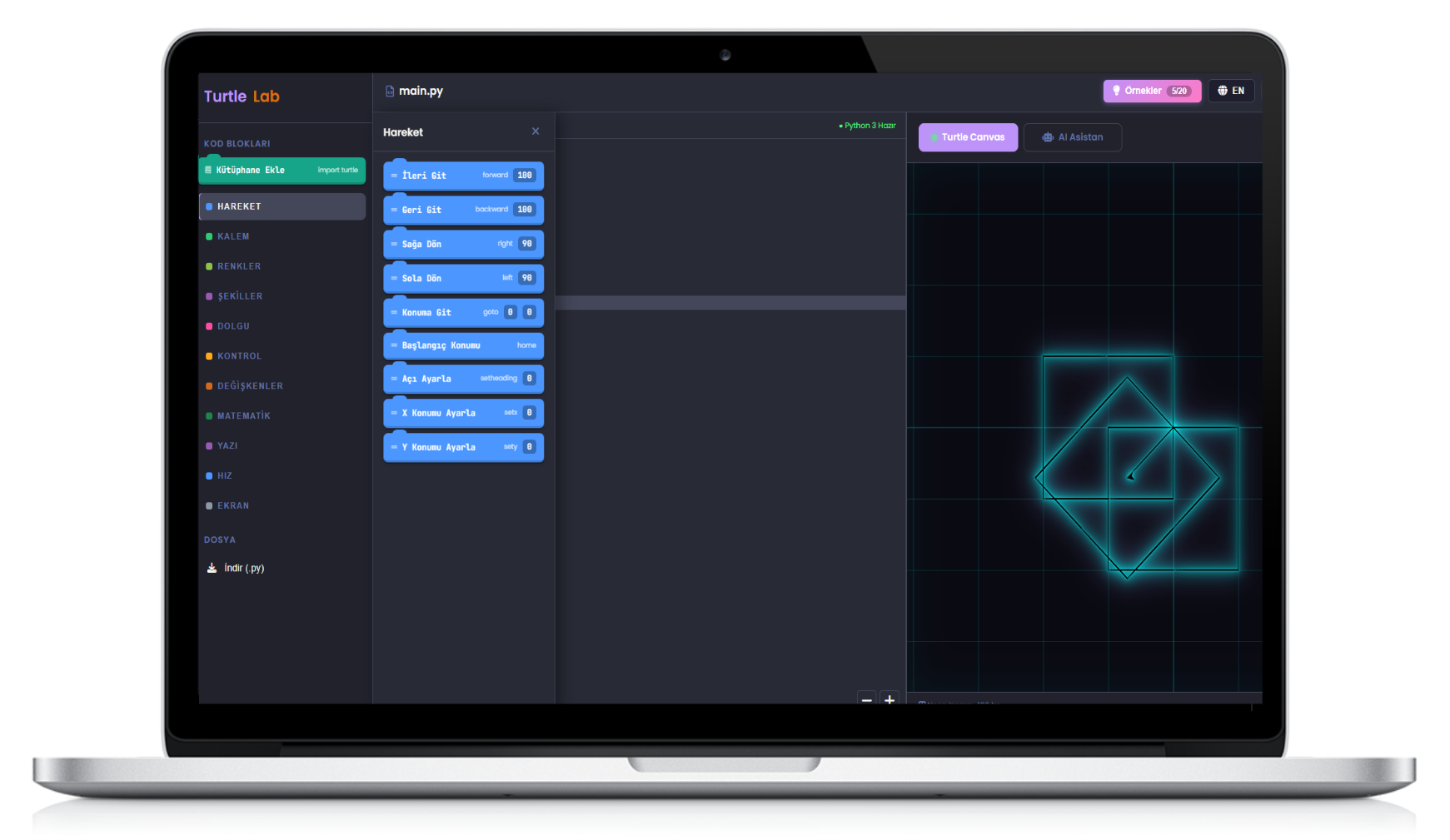The width and height of the screenshot is (1450, 840).
Task: Click the Konuma Git goto block
Action: click(x=463, y=312)
